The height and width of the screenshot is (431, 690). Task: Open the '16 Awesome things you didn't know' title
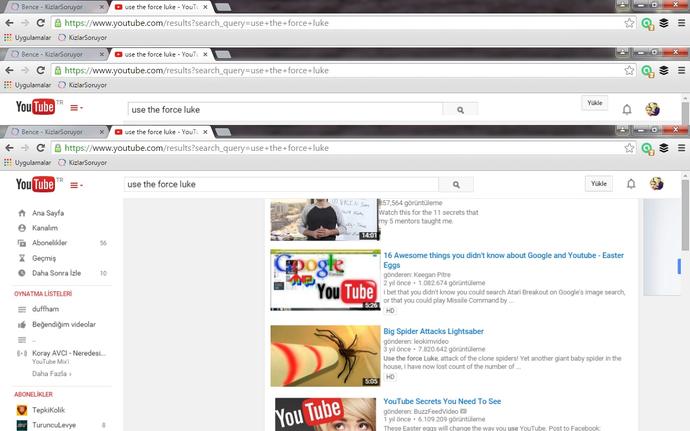coord(503,260)
